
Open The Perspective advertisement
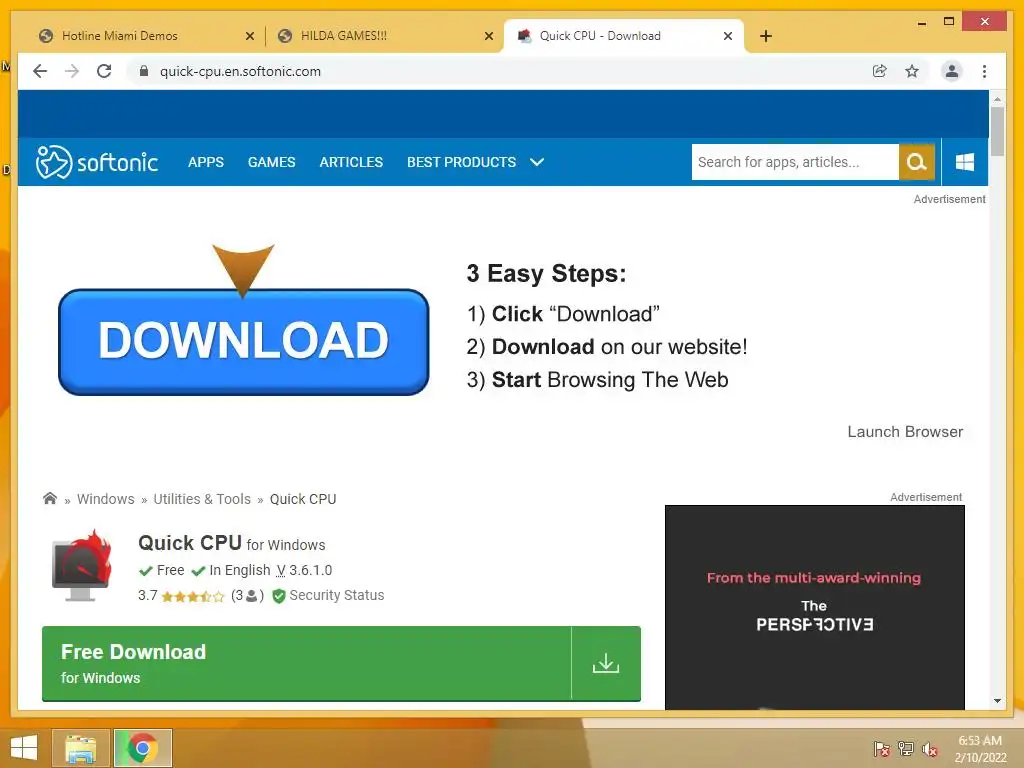(x=814, y=607)
